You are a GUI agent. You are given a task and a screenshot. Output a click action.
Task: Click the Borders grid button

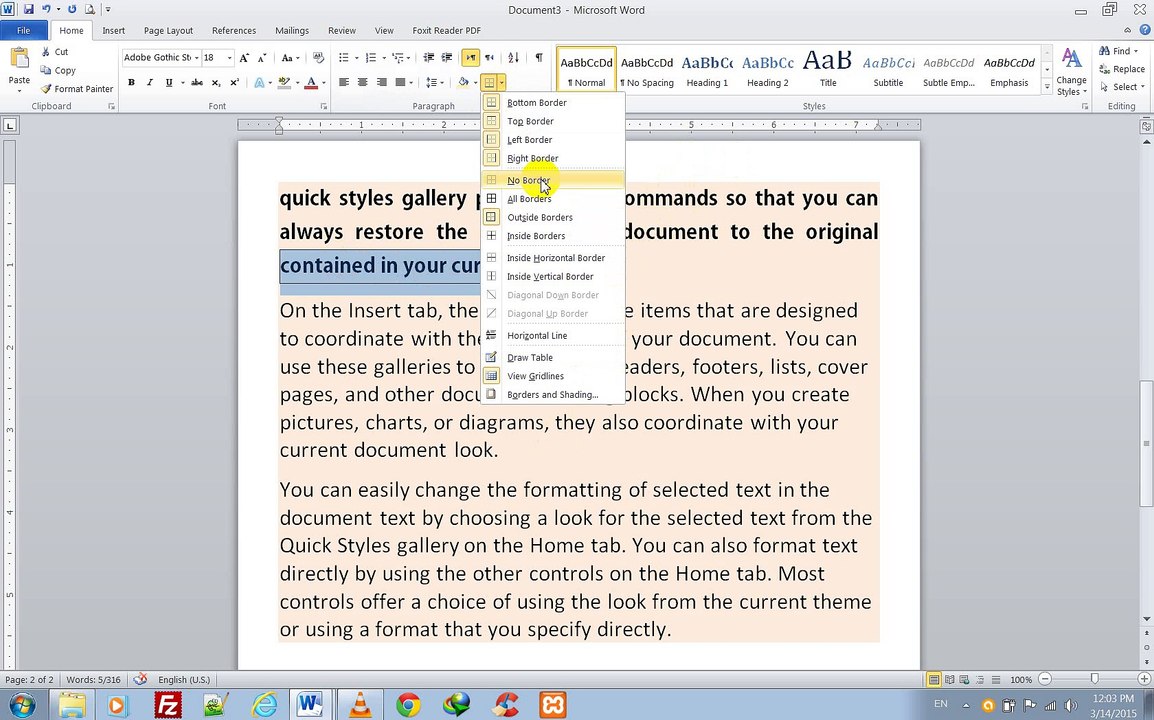tap(489, 82)
